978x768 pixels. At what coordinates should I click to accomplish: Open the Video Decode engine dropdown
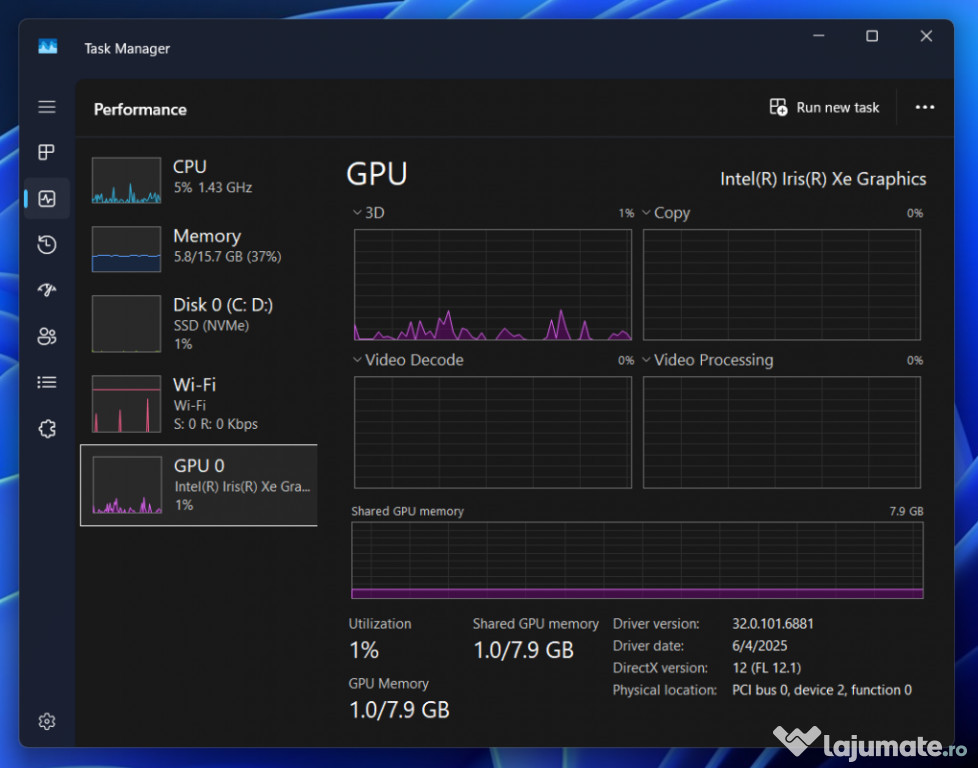(358, 360)
